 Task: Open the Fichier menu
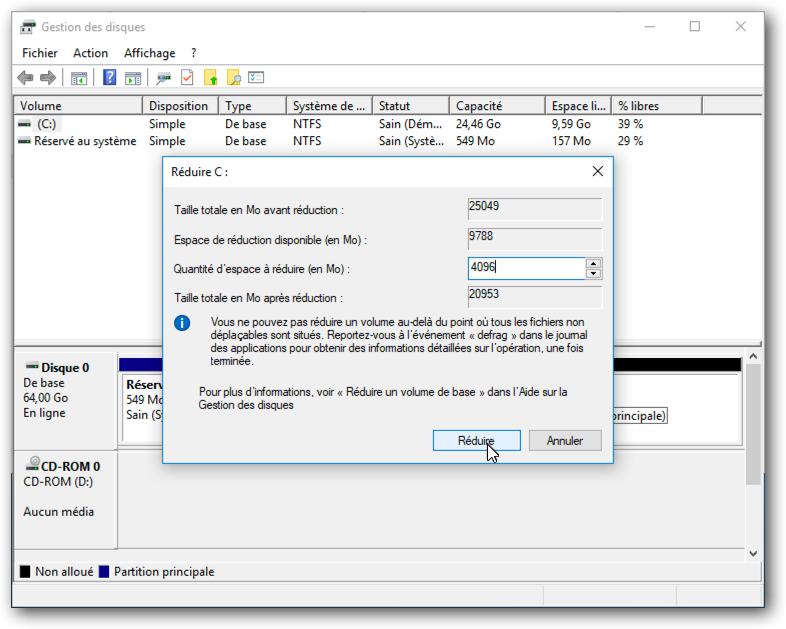(x=40, y=53)
